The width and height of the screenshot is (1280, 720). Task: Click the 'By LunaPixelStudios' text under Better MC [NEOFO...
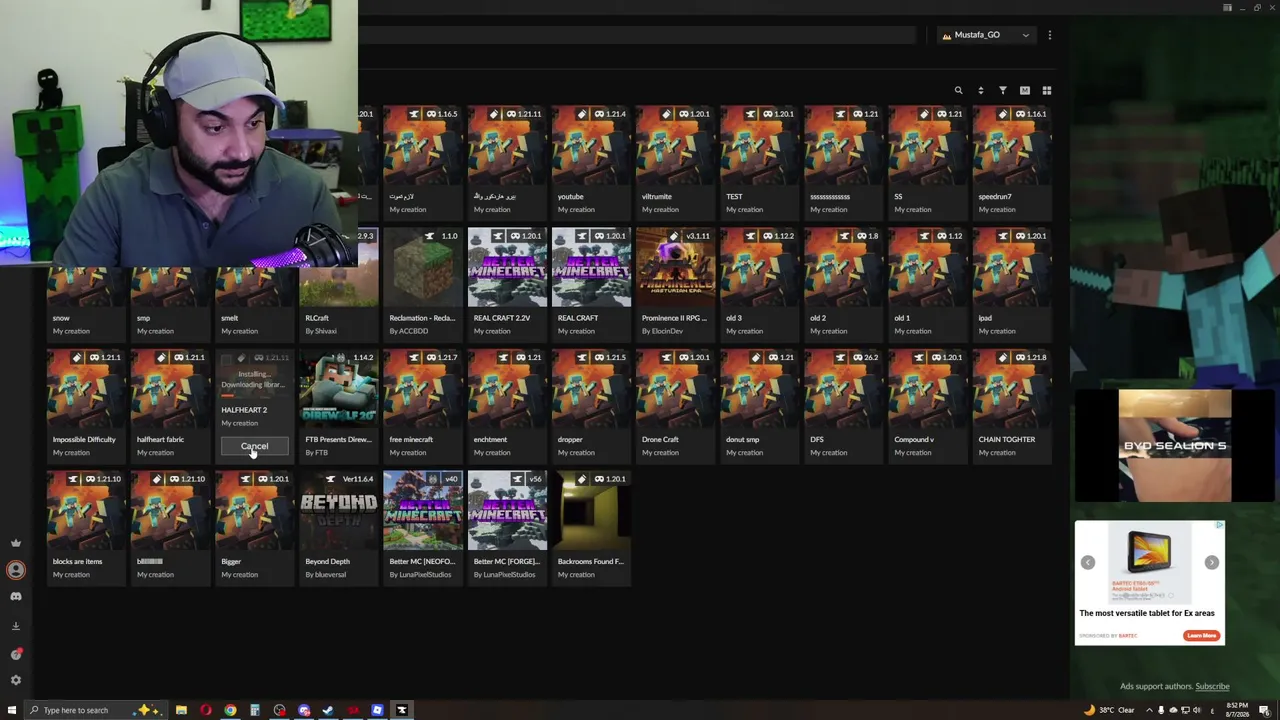pyautogui.click(x=420, y=575)
